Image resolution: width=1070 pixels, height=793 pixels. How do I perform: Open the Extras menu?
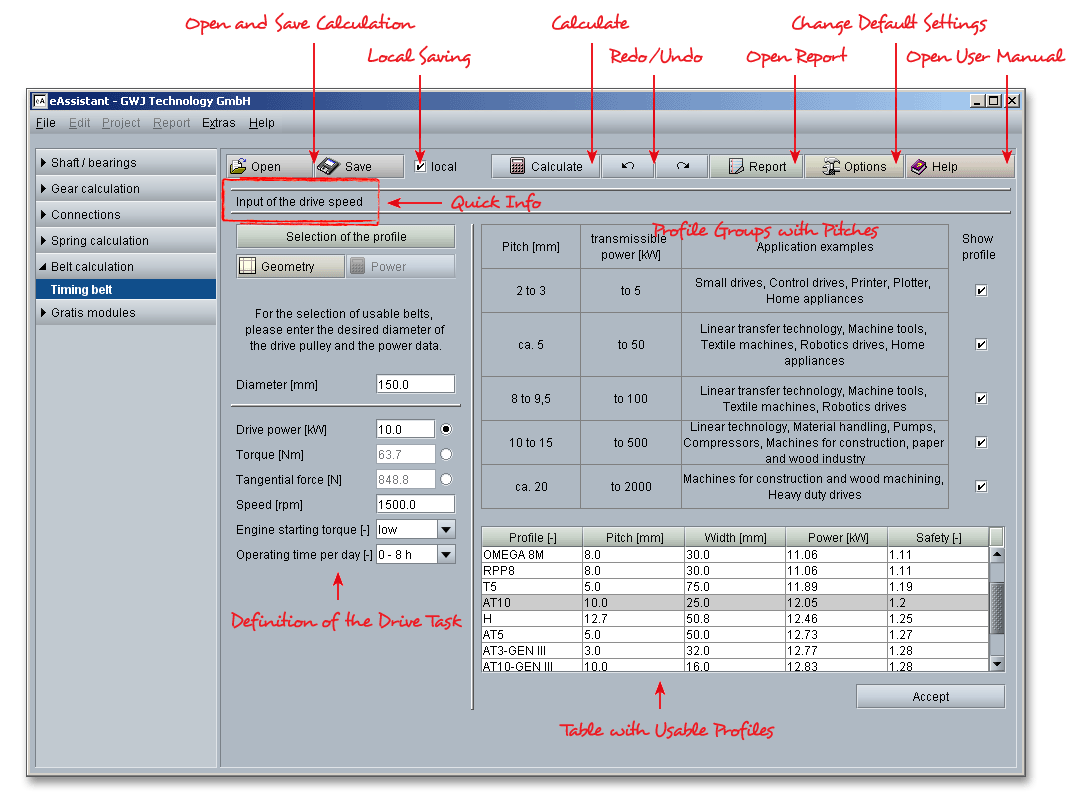click(x=218, y=123)
